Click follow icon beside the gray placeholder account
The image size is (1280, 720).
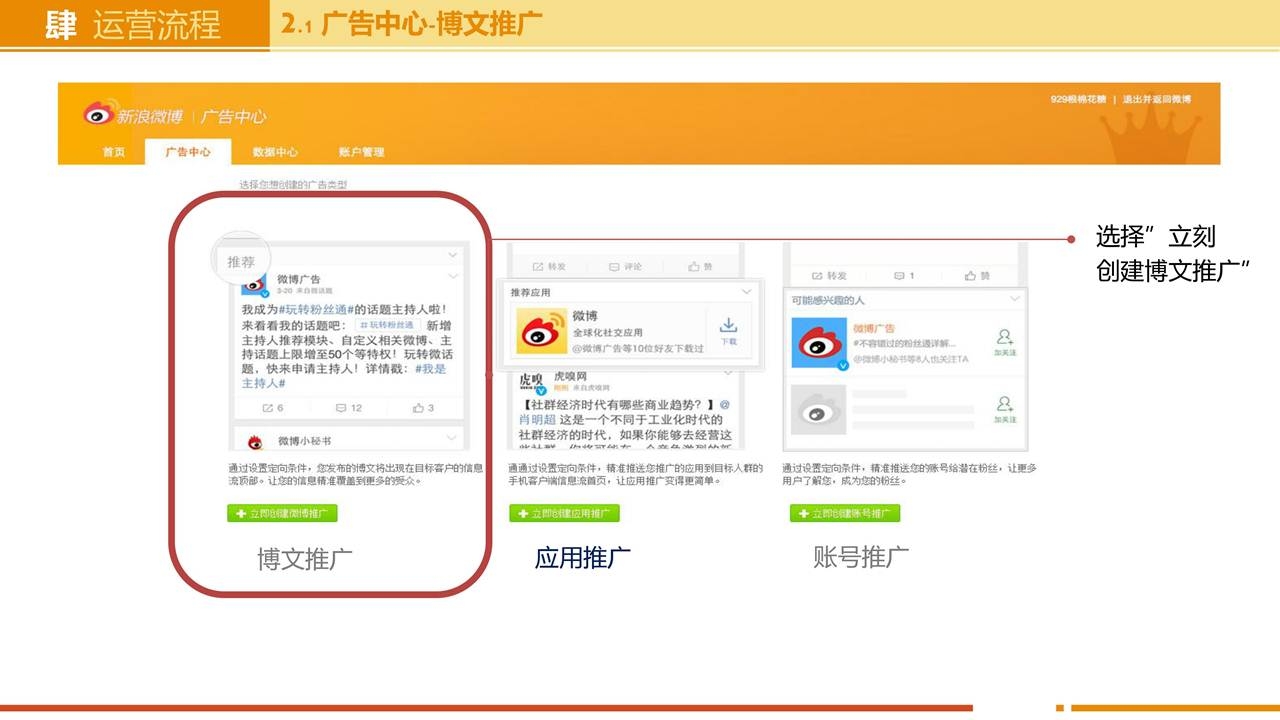(x=1004, y=409)
